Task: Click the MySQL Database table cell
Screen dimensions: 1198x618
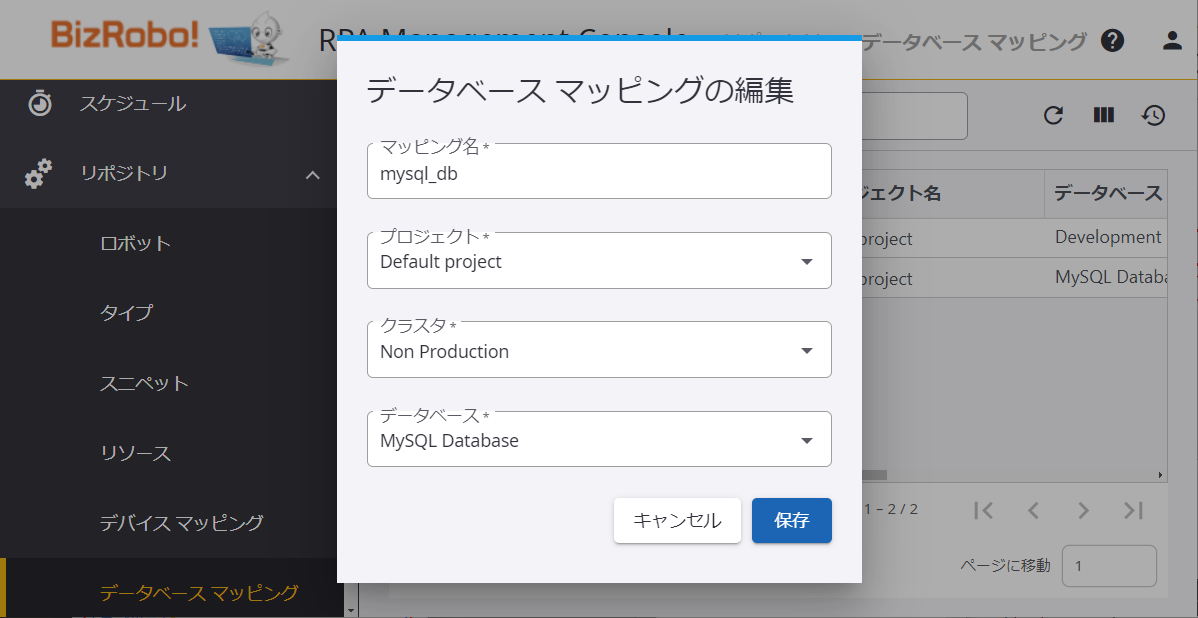Action: 1106,277
